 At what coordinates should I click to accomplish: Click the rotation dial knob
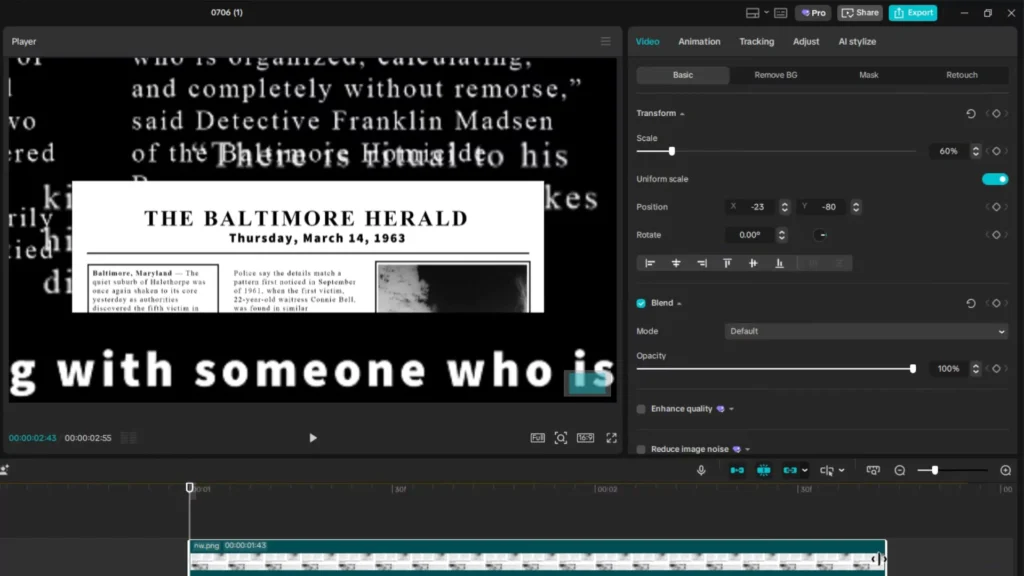821,235
